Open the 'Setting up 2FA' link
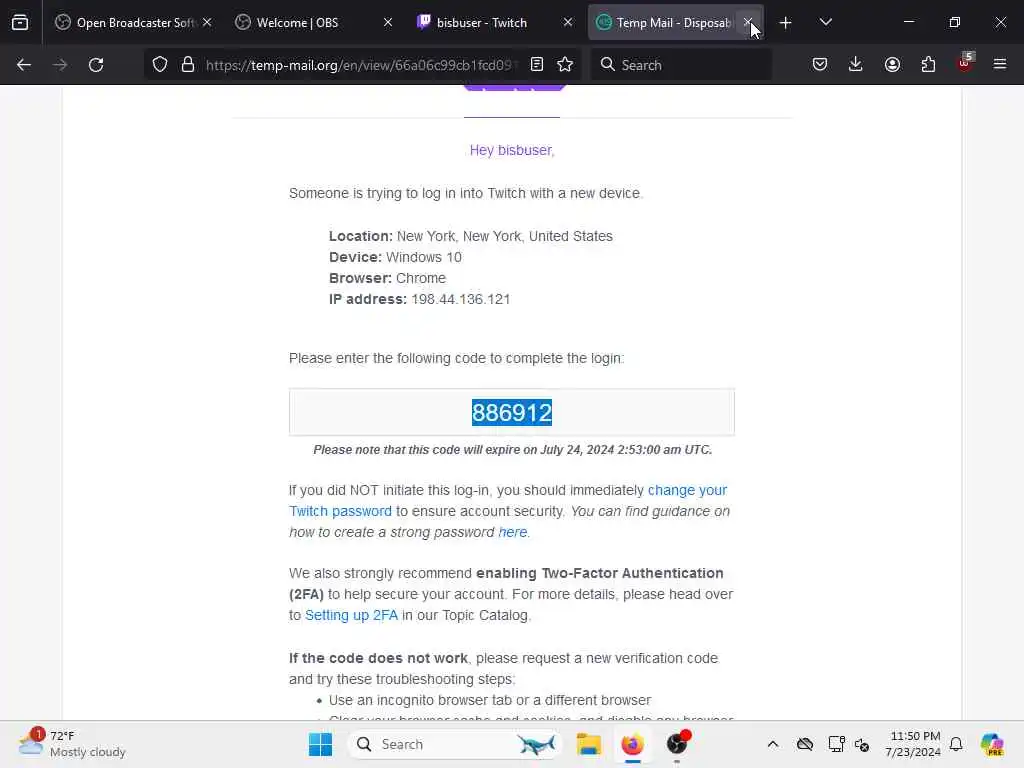1024x768 pixels. (351, 615)
